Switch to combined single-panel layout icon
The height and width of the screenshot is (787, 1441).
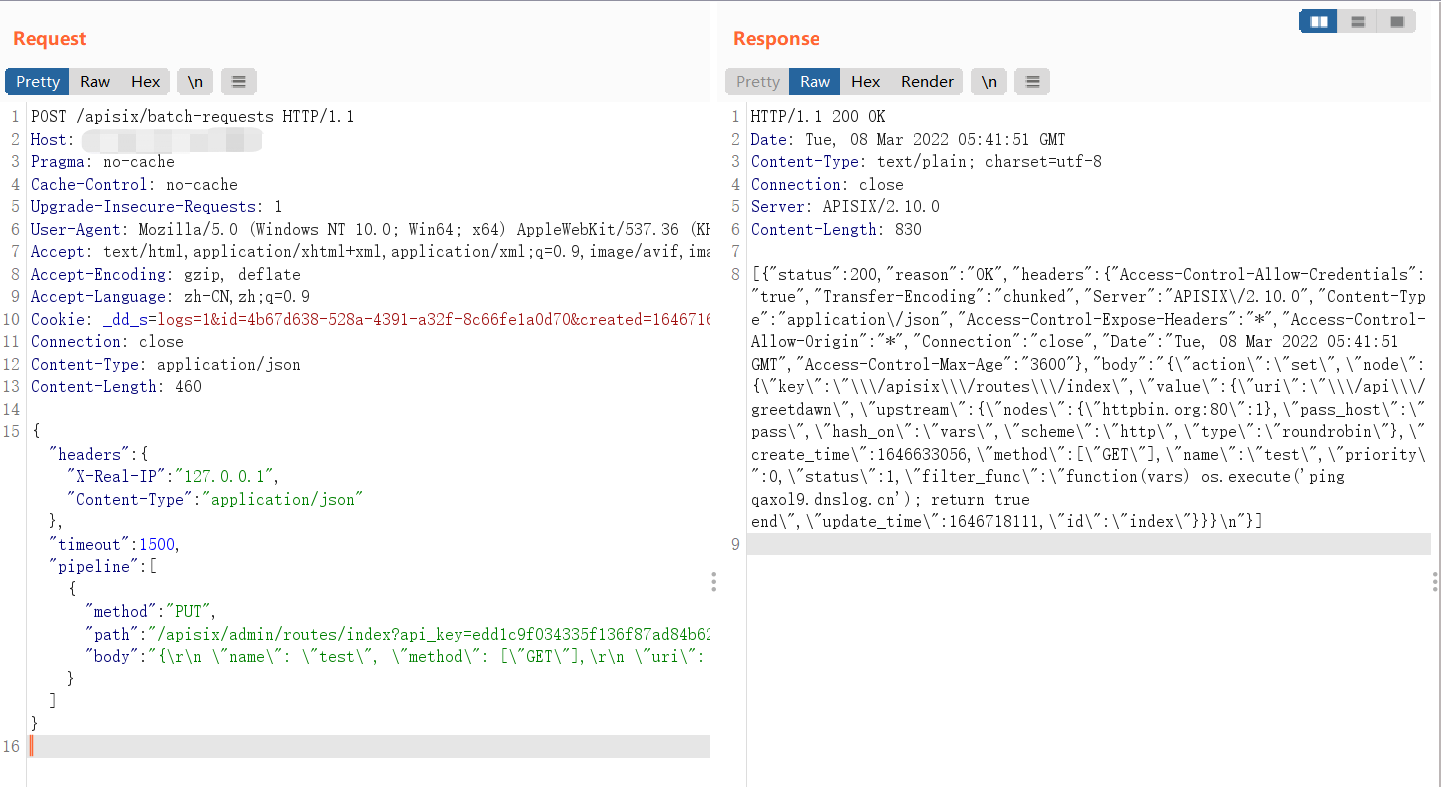pos(1396,21)
